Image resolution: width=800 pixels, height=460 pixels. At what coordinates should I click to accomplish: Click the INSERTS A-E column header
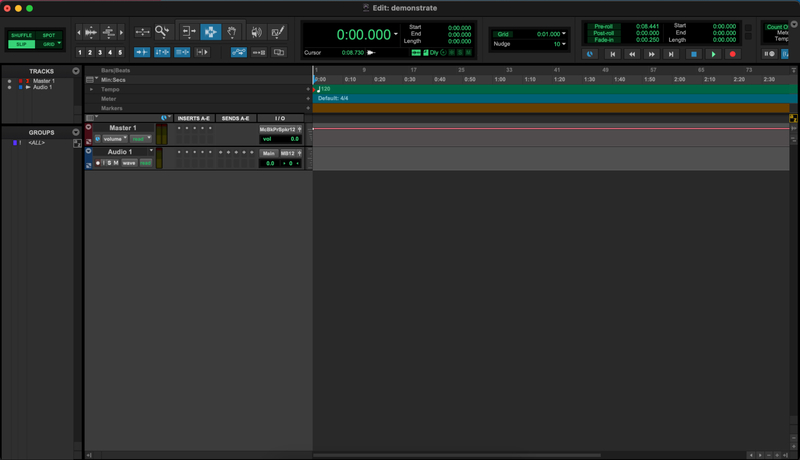[x=193, y=118]
